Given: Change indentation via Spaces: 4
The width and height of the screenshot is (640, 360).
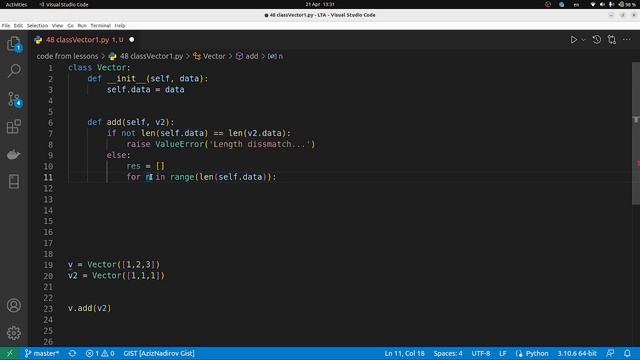Looking at the screenshot, I should [448, 353].
